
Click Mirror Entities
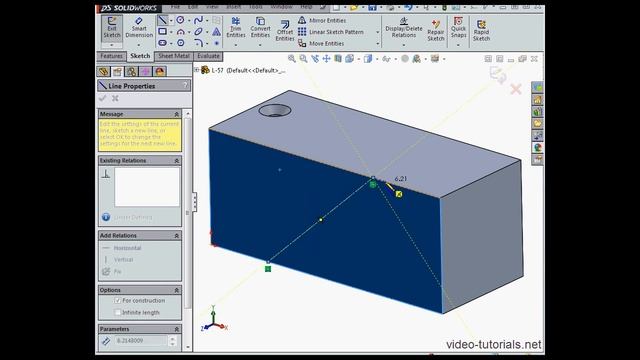322,20
